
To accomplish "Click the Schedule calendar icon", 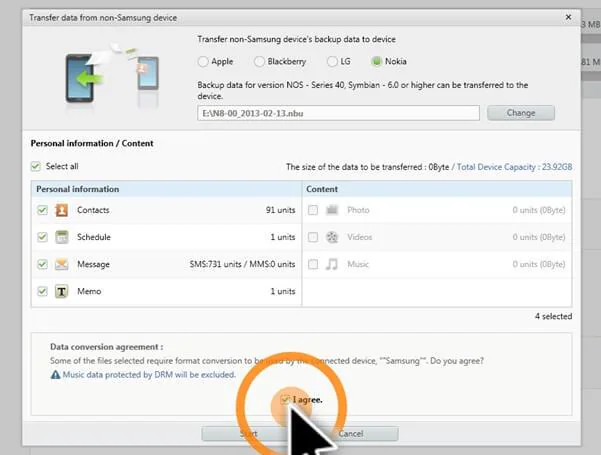I will [x=62, y=237].
